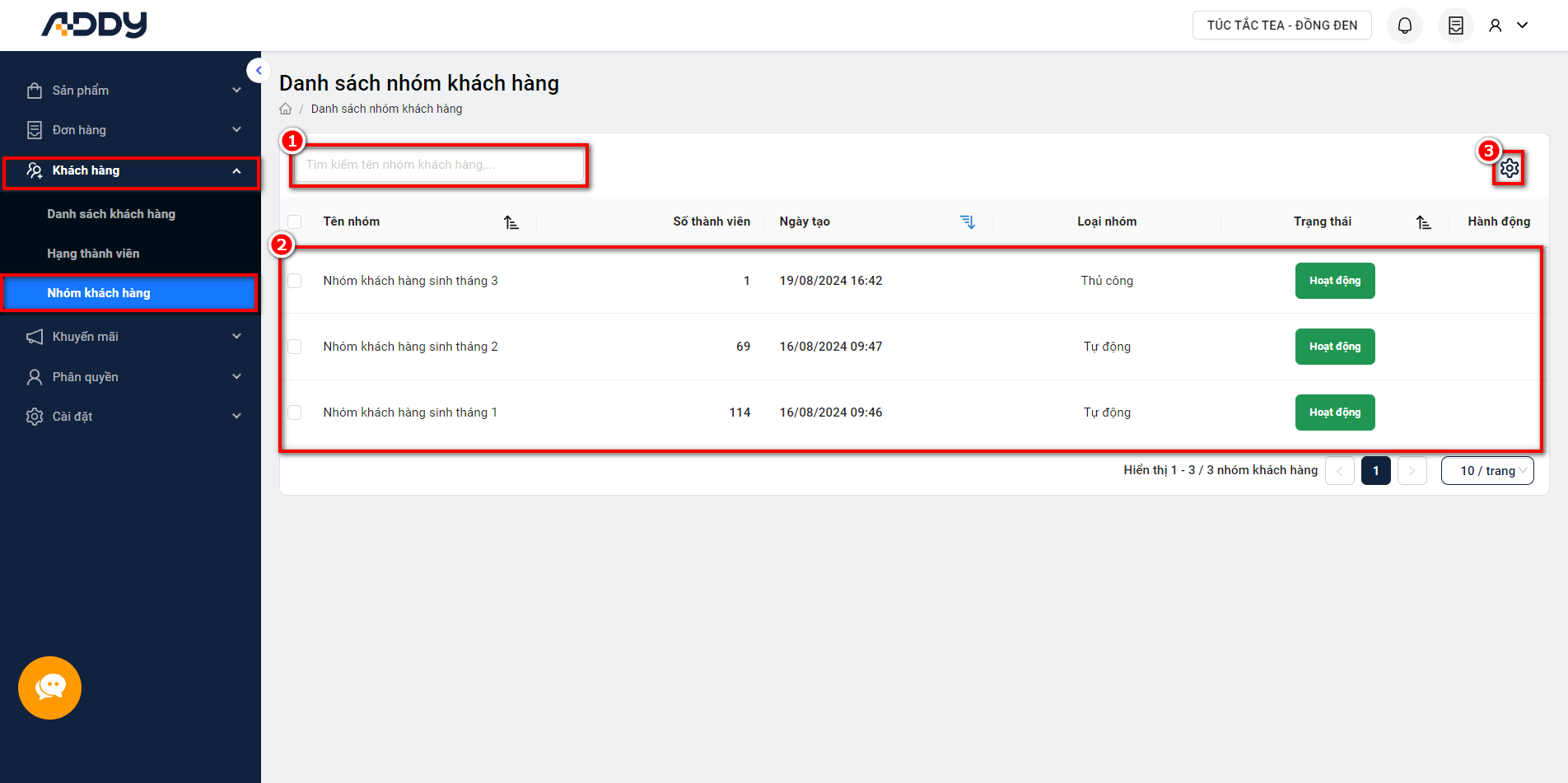
Task: Sort by Ngày tạo column icon
Action: [968, 222]
